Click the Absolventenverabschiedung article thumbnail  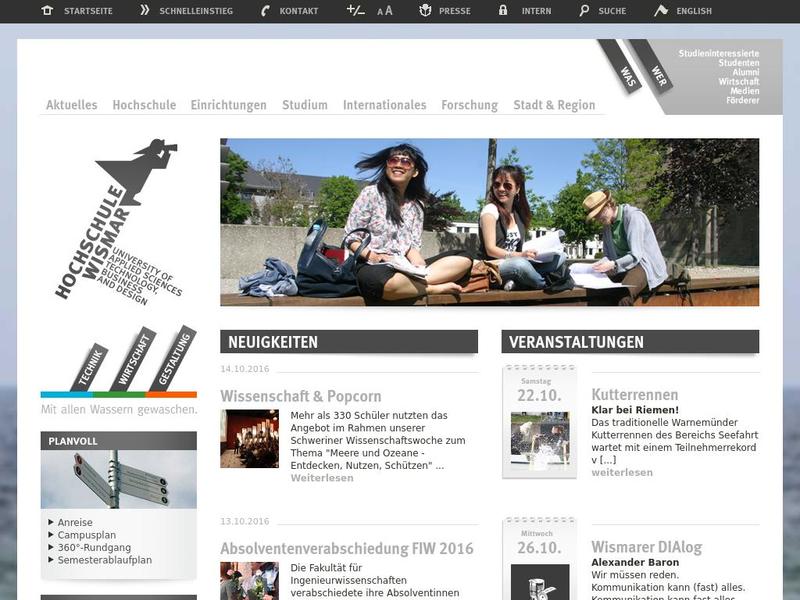pyautogui.click(x=249, y=581)
